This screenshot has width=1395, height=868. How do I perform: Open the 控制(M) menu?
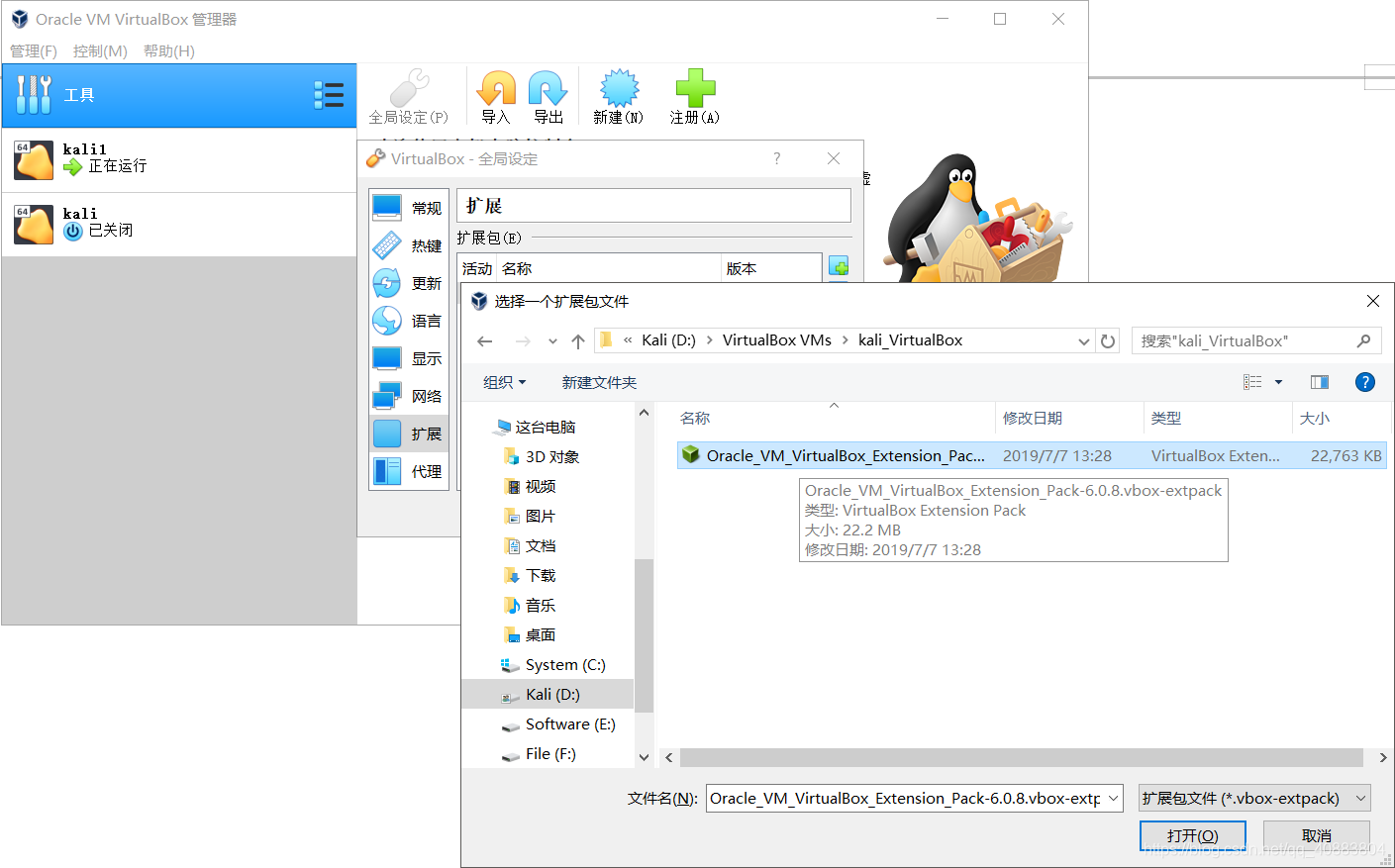[100, 50]
